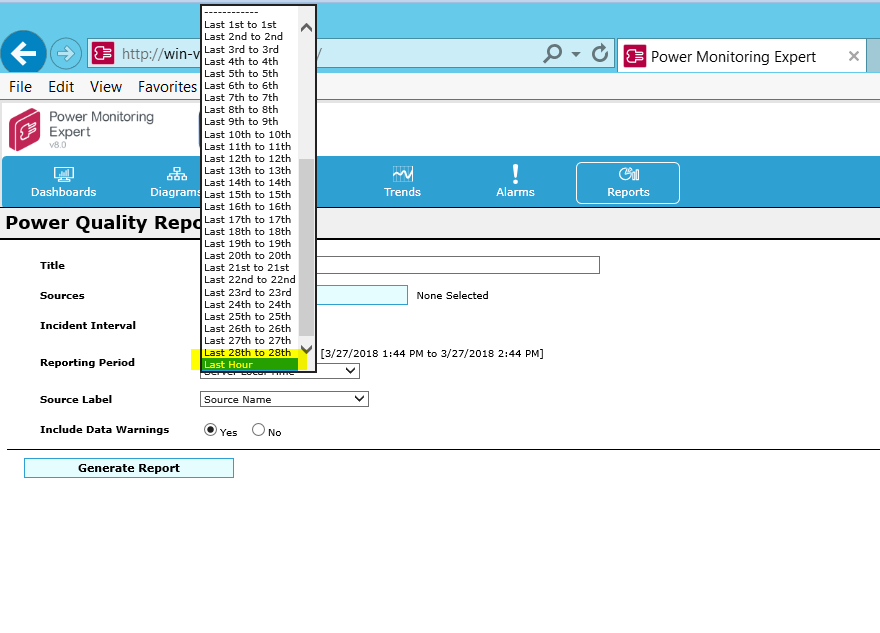Select 'Last 19th to 19th' option
Viewport: 880px width, 633px height.
pos(250,244)
